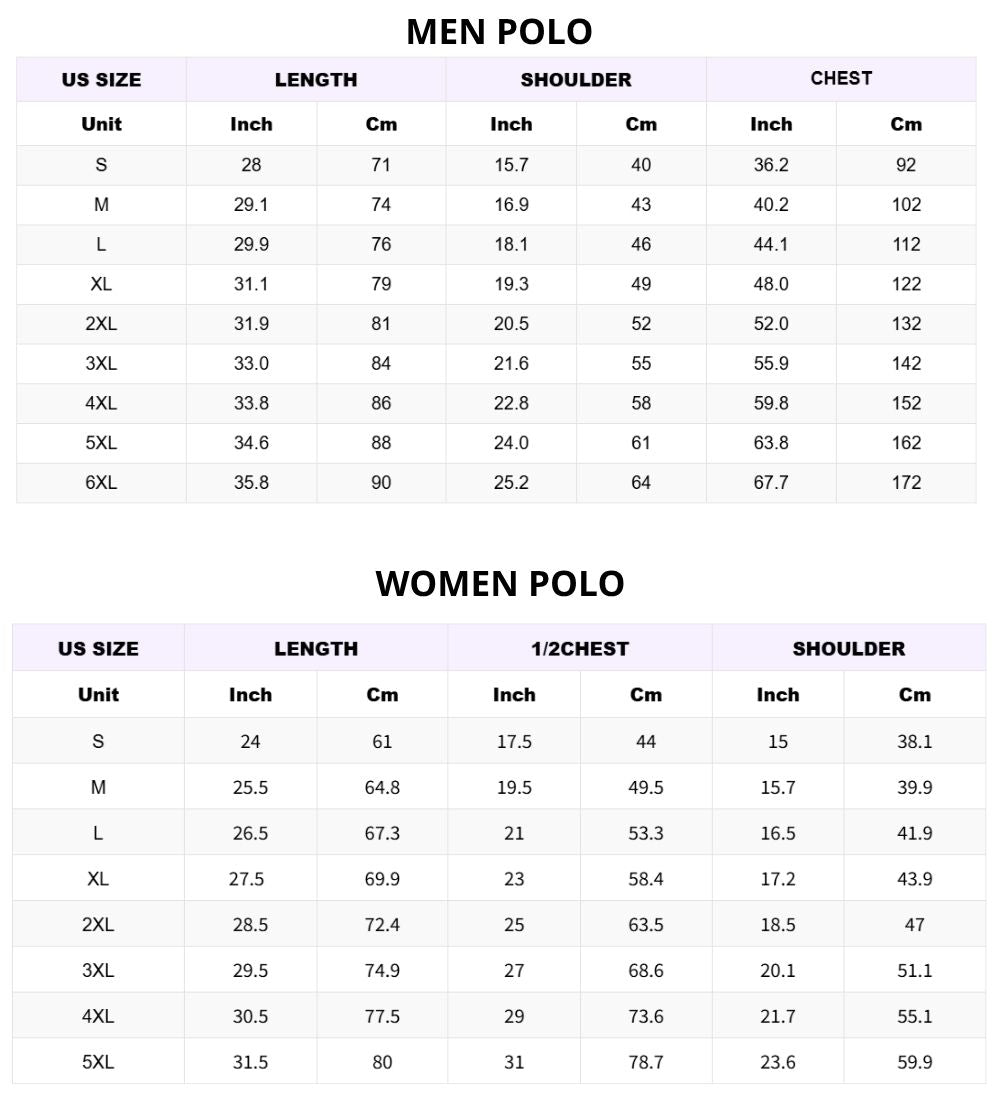Click men's 5XL chest inch value 63.8
The image size is (1000, 1100).
coord(771,443)
